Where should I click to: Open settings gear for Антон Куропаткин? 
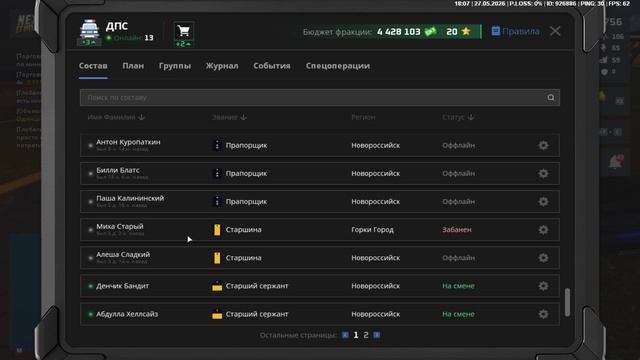coord(543,145)
